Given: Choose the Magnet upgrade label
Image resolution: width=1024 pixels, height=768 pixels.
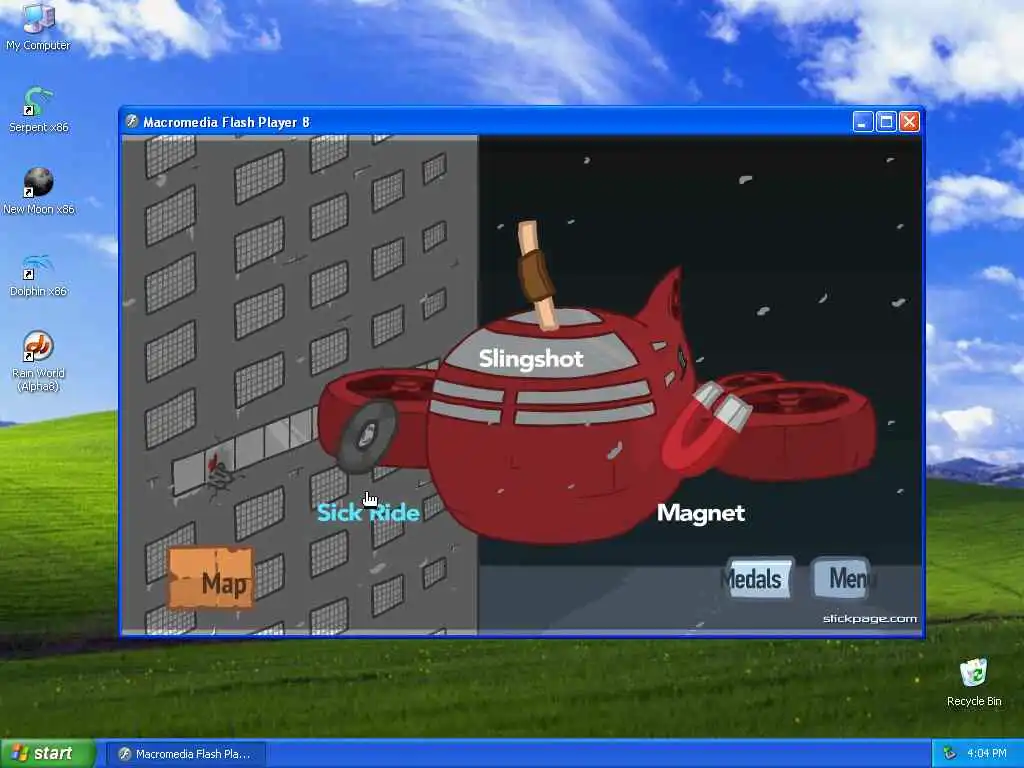Looking at the screenshot, I should pyautogui.click(x=701, y=513).
